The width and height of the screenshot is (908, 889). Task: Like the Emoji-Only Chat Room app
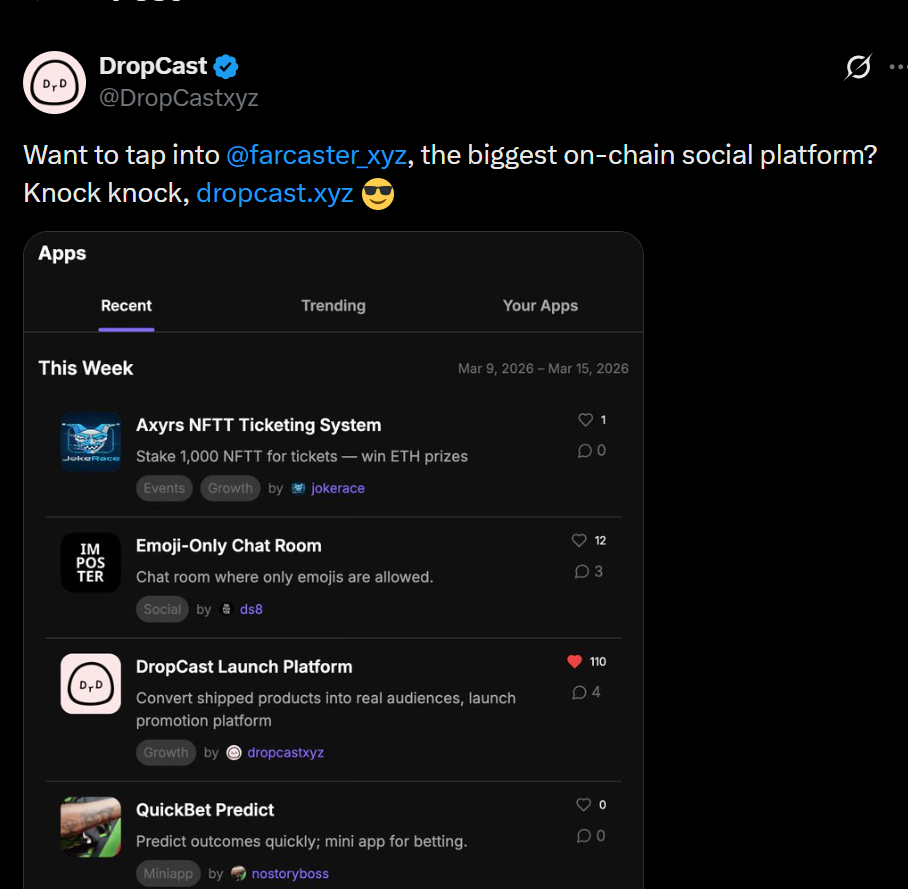[579, 541]
